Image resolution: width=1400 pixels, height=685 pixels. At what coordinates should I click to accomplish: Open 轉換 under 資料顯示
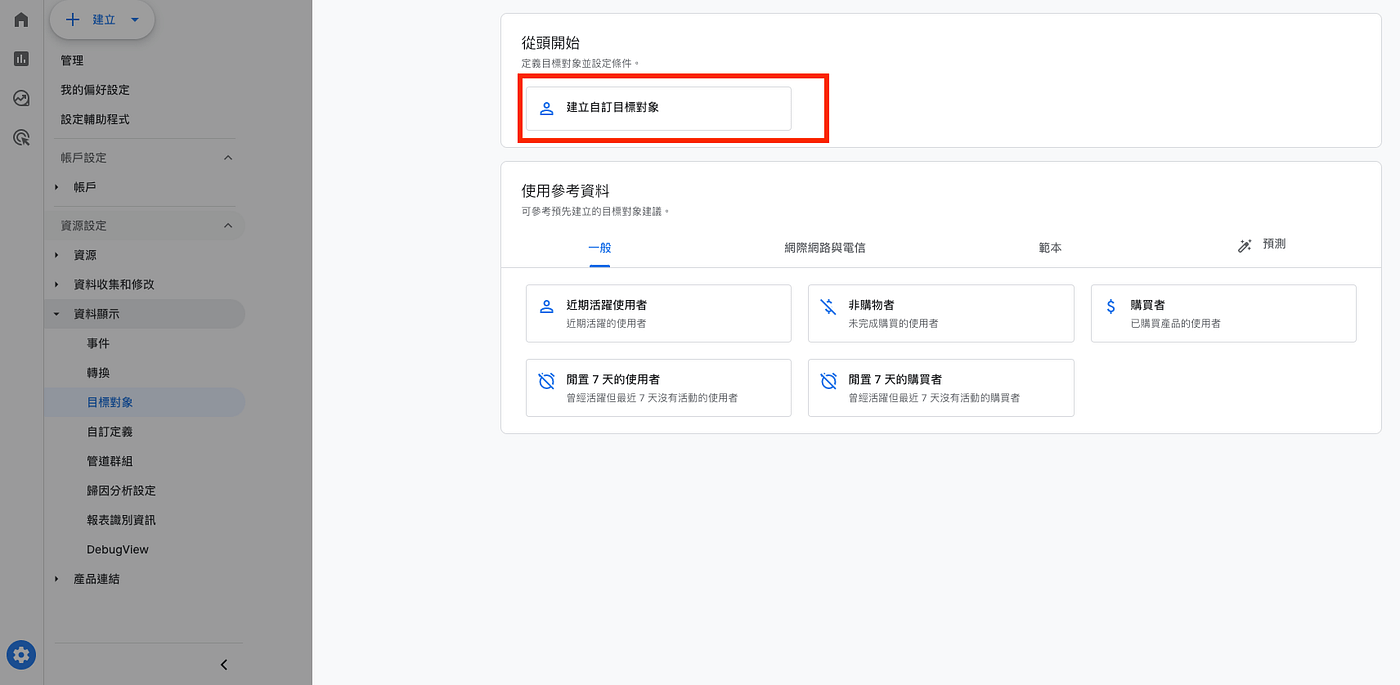(98, 373)
